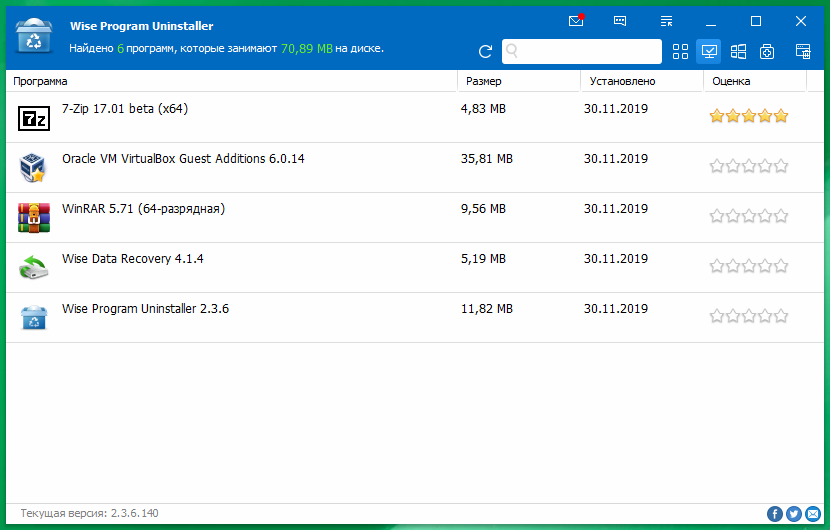Open the email share icon in footer
Viewport: 830px width, 530px height.
pyautogui.click(x=813, y=514)
